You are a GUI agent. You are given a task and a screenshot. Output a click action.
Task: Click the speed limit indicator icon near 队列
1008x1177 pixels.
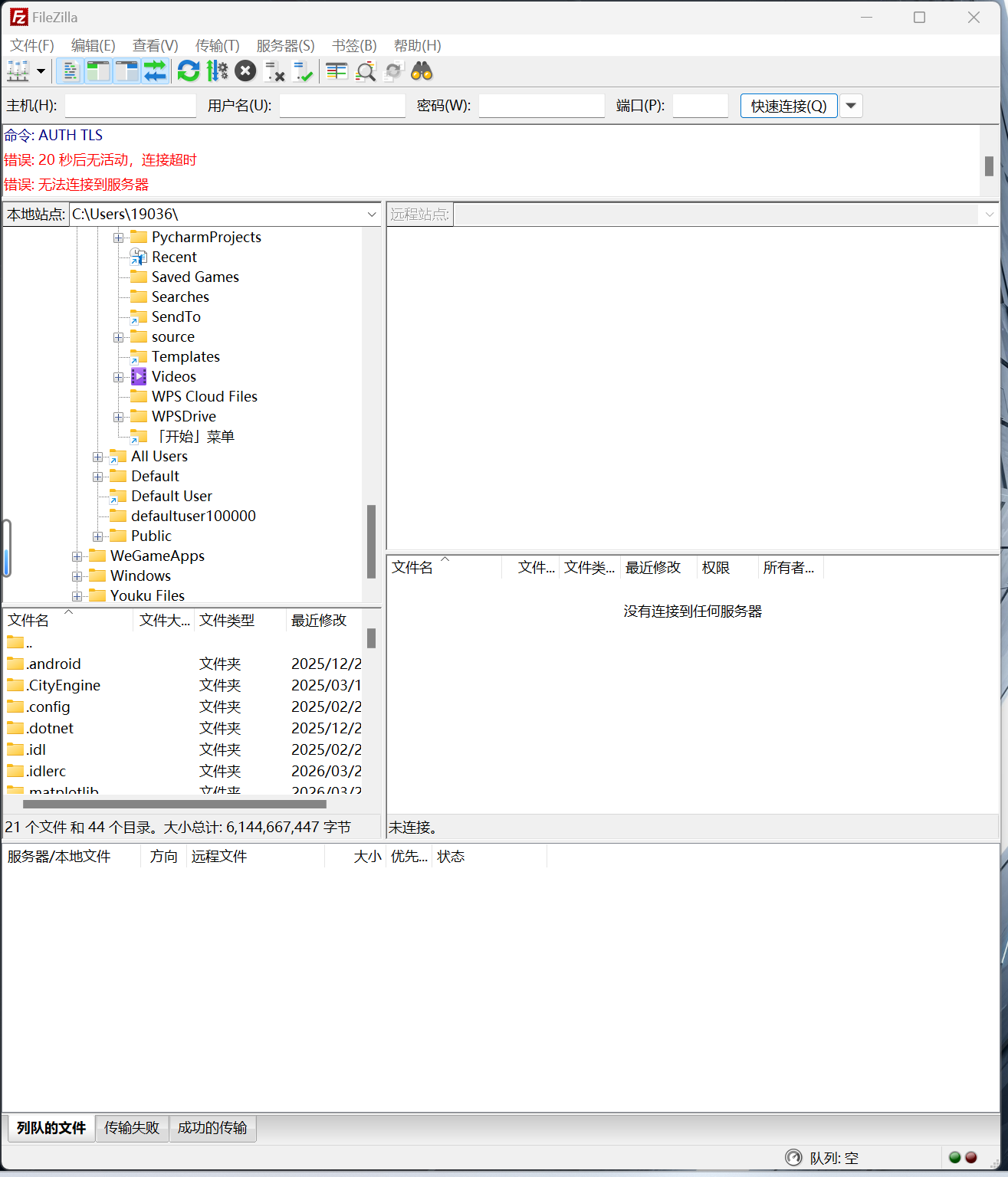click(x=793, y=1158)
